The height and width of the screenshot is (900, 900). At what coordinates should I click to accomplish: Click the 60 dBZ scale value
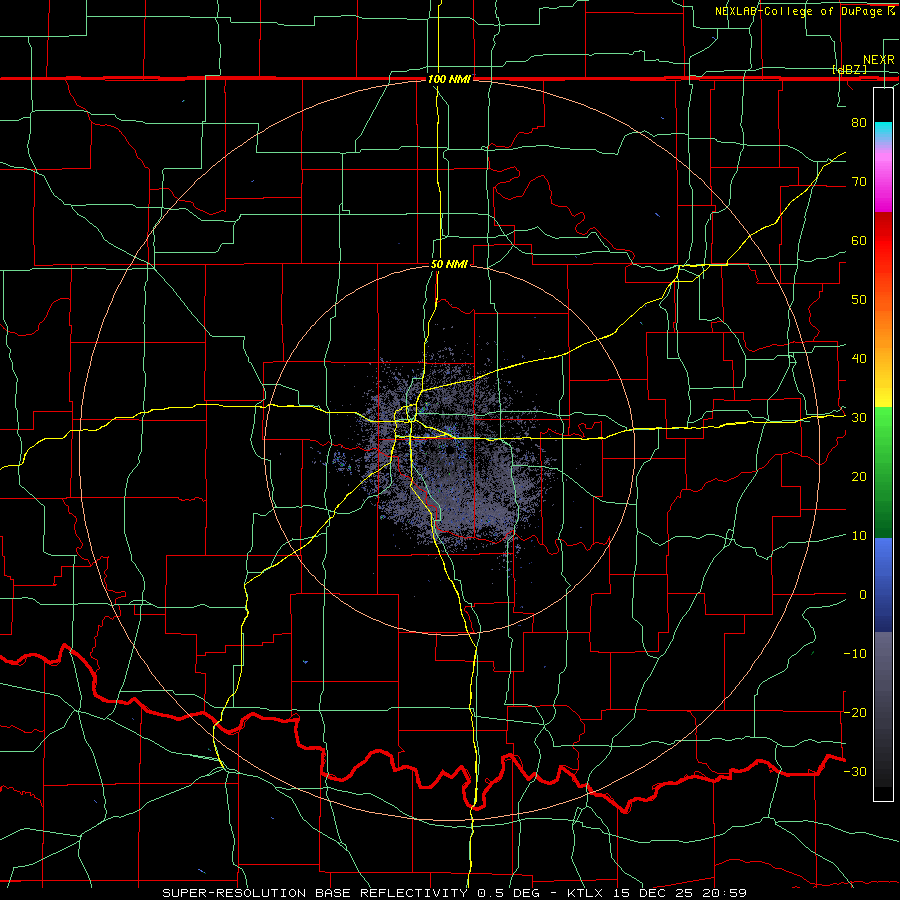pos(859,240)
